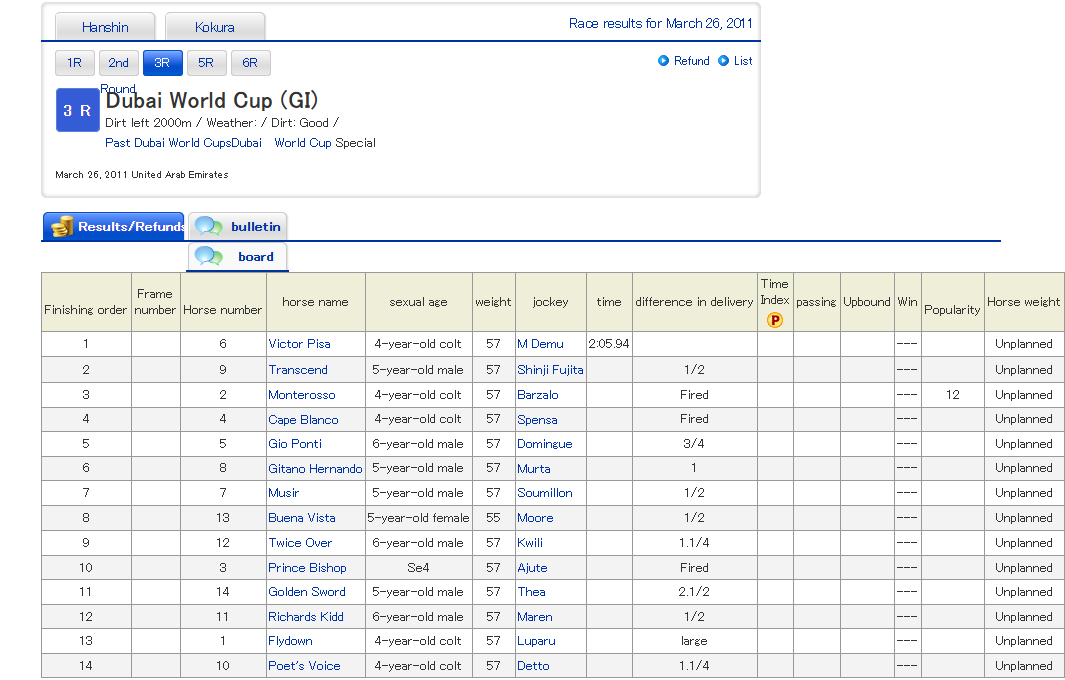Open jockey Luparu's profile
This screenshot has height=680, width=1065.
click(537, 641)
